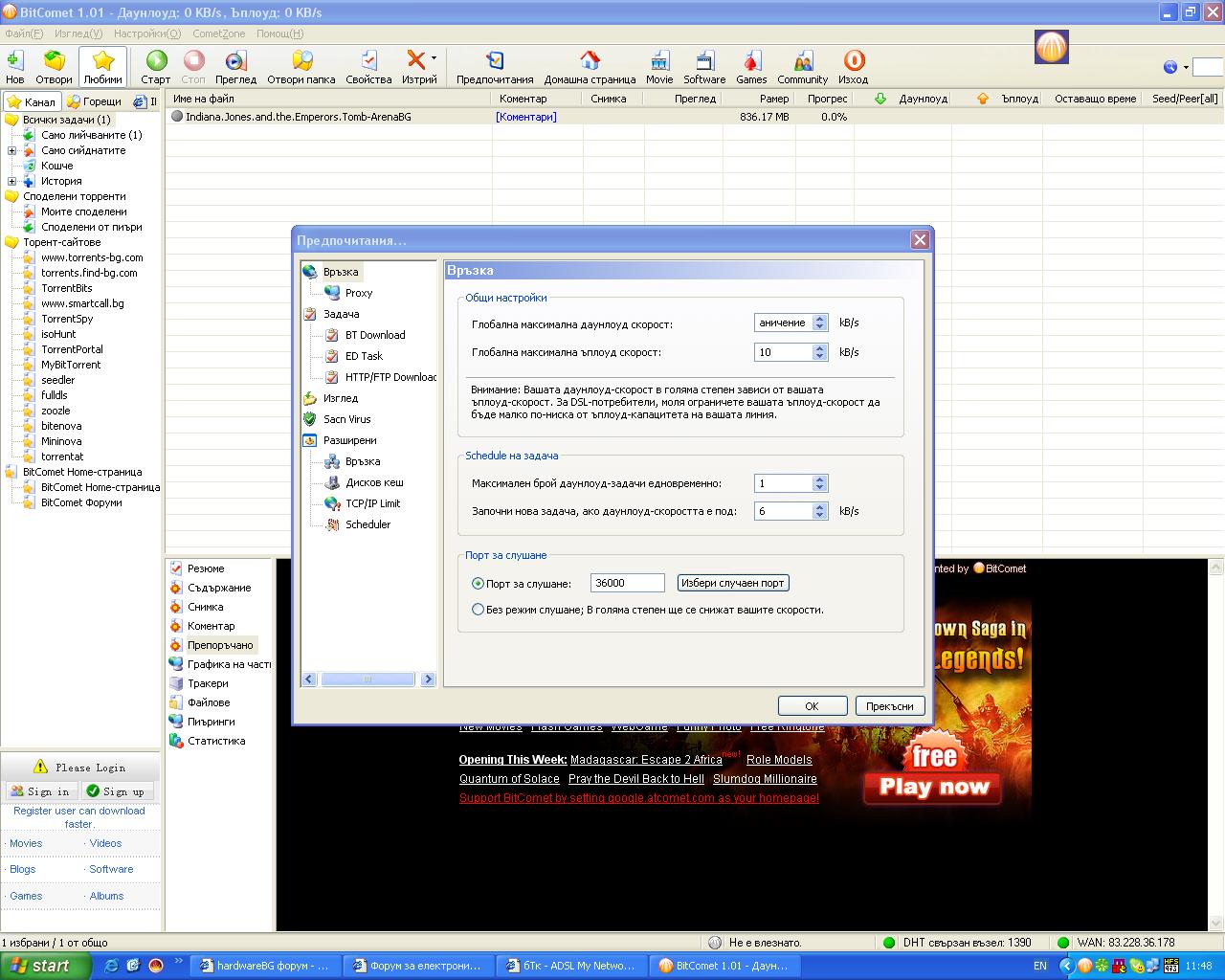
Task: Select TCP/IP Limit in preferences tree
Action: (372, 503)
